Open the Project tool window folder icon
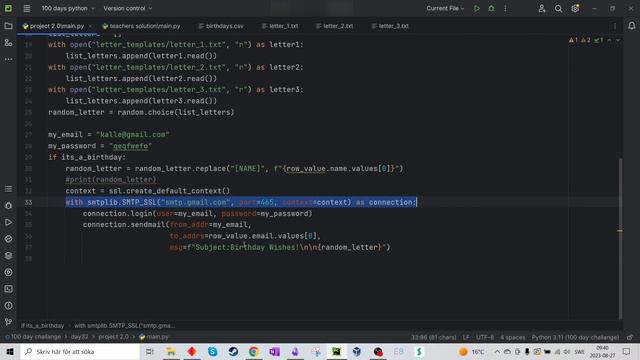This screenshot has width=640, height=360. click(8, 26)
